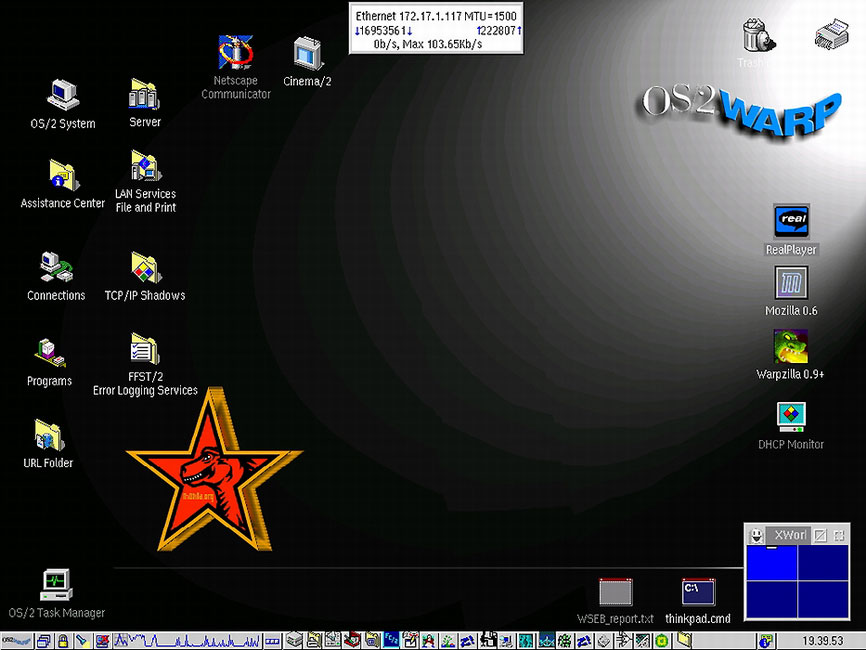This screenshot has width=866, height=650.
Task: Select the OS/2 System icon
Action: click(x=63, y=97)
